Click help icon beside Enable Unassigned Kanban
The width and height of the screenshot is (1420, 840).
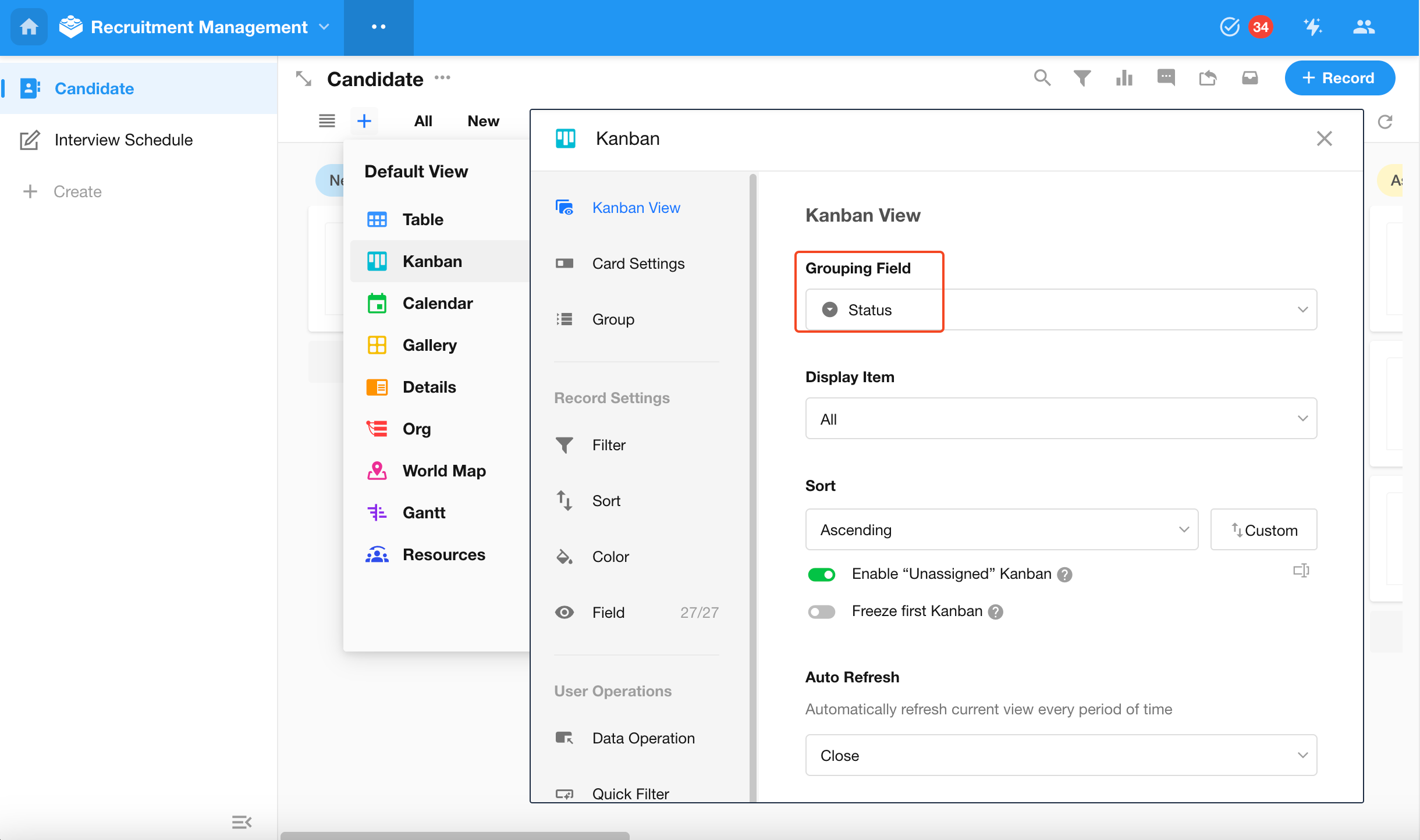click(1064, 575)
